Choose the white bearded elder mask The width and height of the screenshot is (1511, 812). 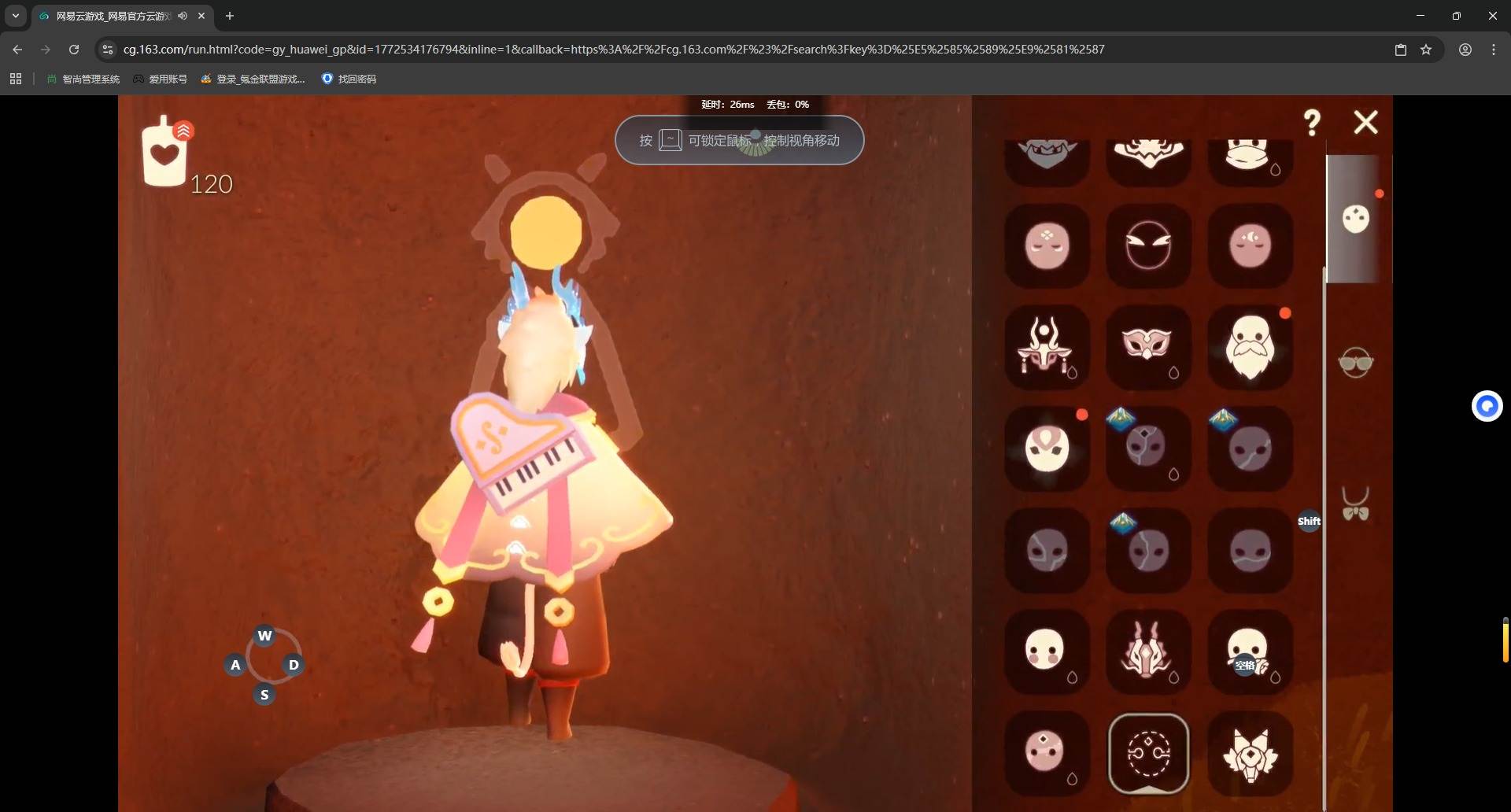(x=1250, y=347)
